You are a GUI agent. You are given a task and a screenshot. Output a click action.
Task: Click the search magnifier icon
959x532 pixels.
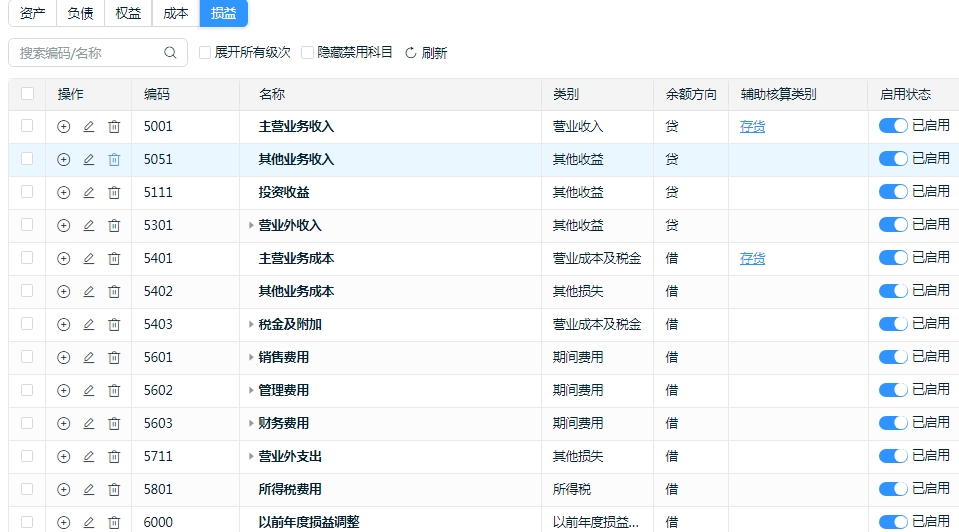click(x=170, y=53)
